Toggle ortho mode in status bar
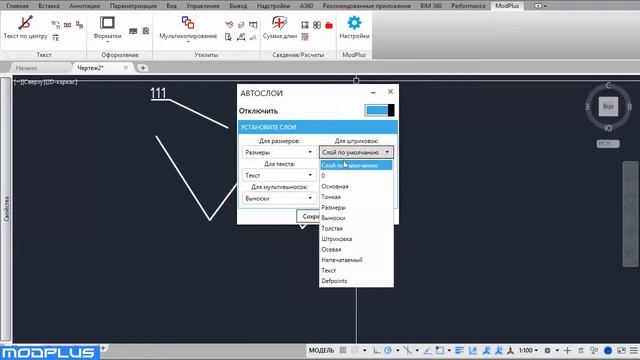Image resolution: width=640 pixels, height=360 pixels. [376, 351]
